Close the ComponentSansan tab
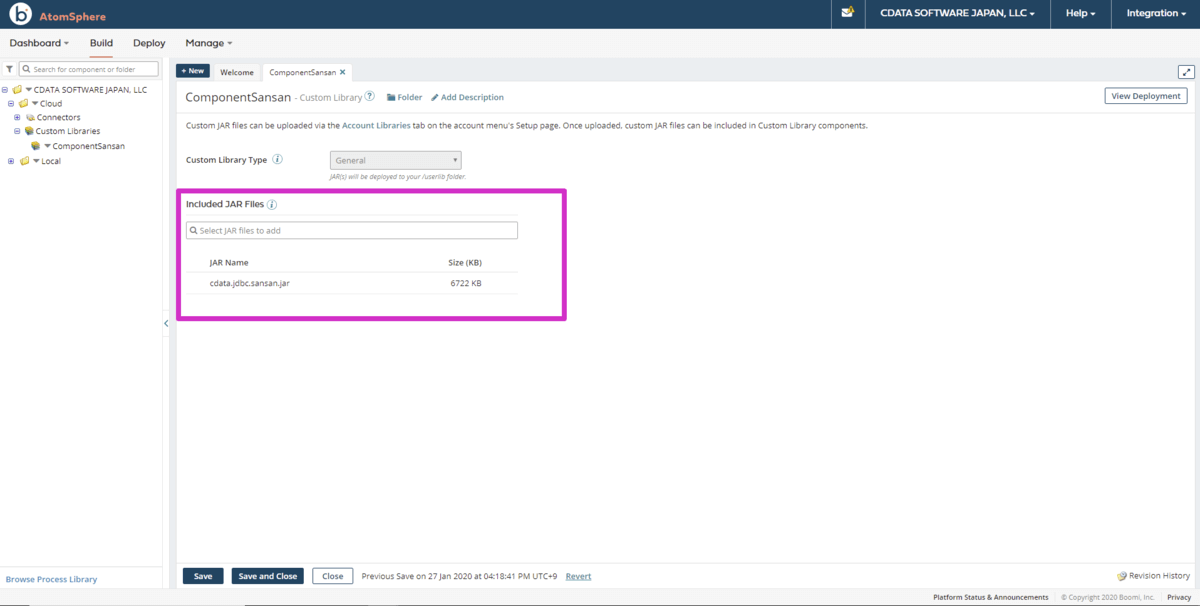1200x606 pixels. 343,72
